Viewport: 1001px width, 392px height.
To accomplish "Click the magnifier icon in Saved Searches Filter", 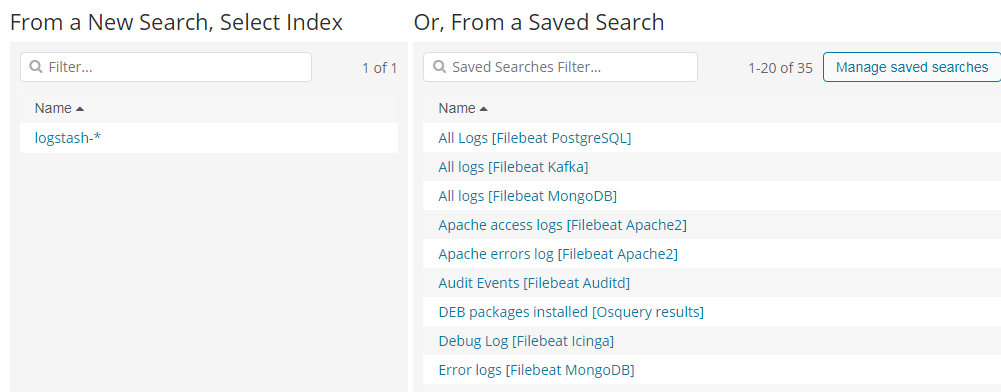I will pyautogui.click(x=439, y=67).
